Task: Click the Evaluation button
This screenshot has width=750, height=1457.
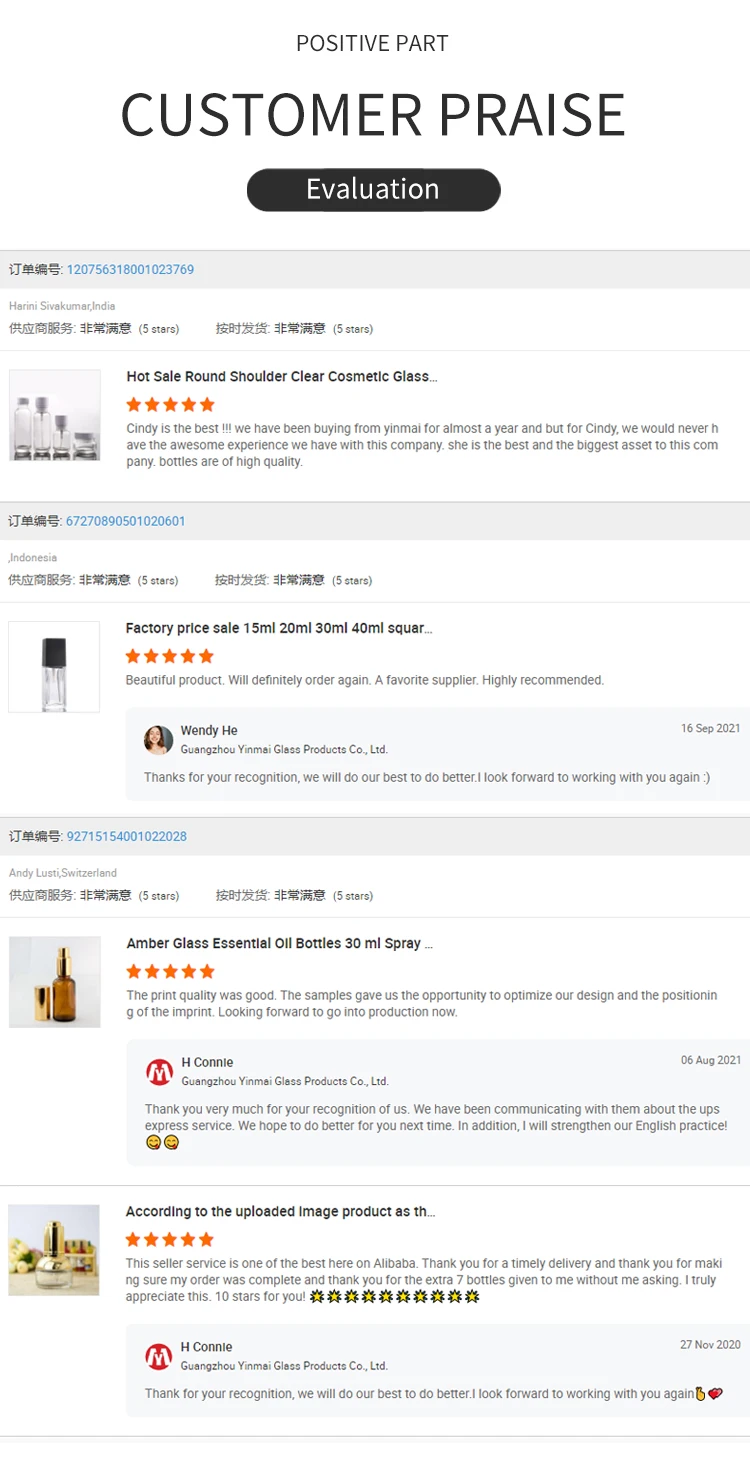Action: (x=373, y=190)
